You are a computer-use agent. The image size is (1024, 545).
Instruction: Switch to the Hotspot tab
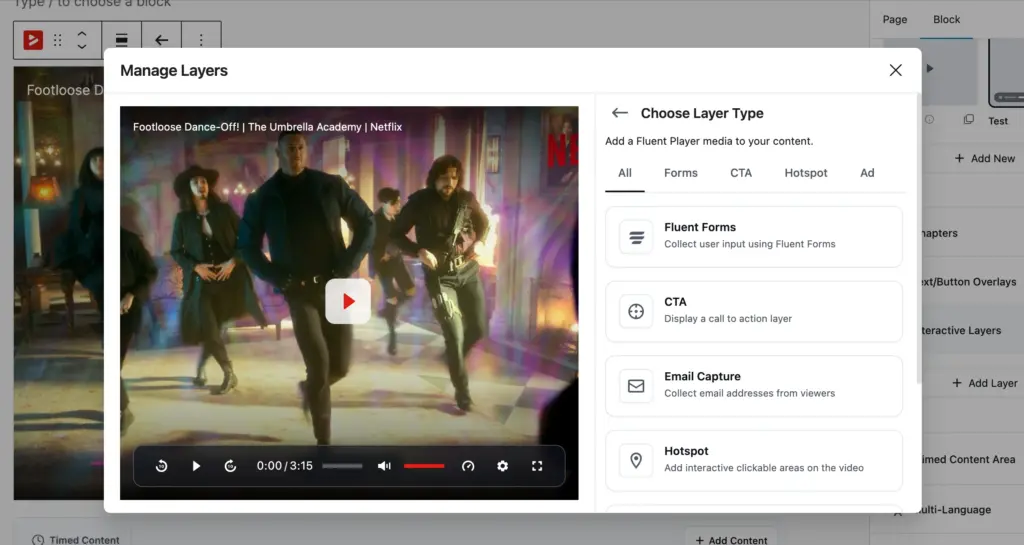(806, 173)
